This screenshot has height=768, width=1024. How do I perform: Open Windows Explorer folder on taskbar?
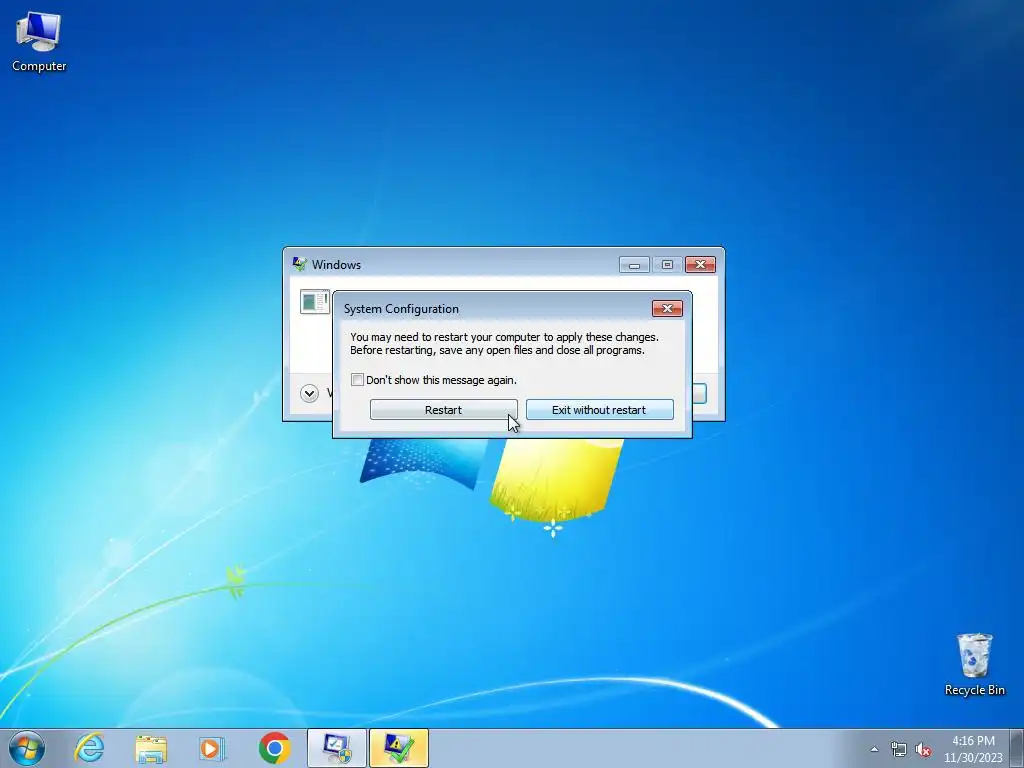point(151,748)
